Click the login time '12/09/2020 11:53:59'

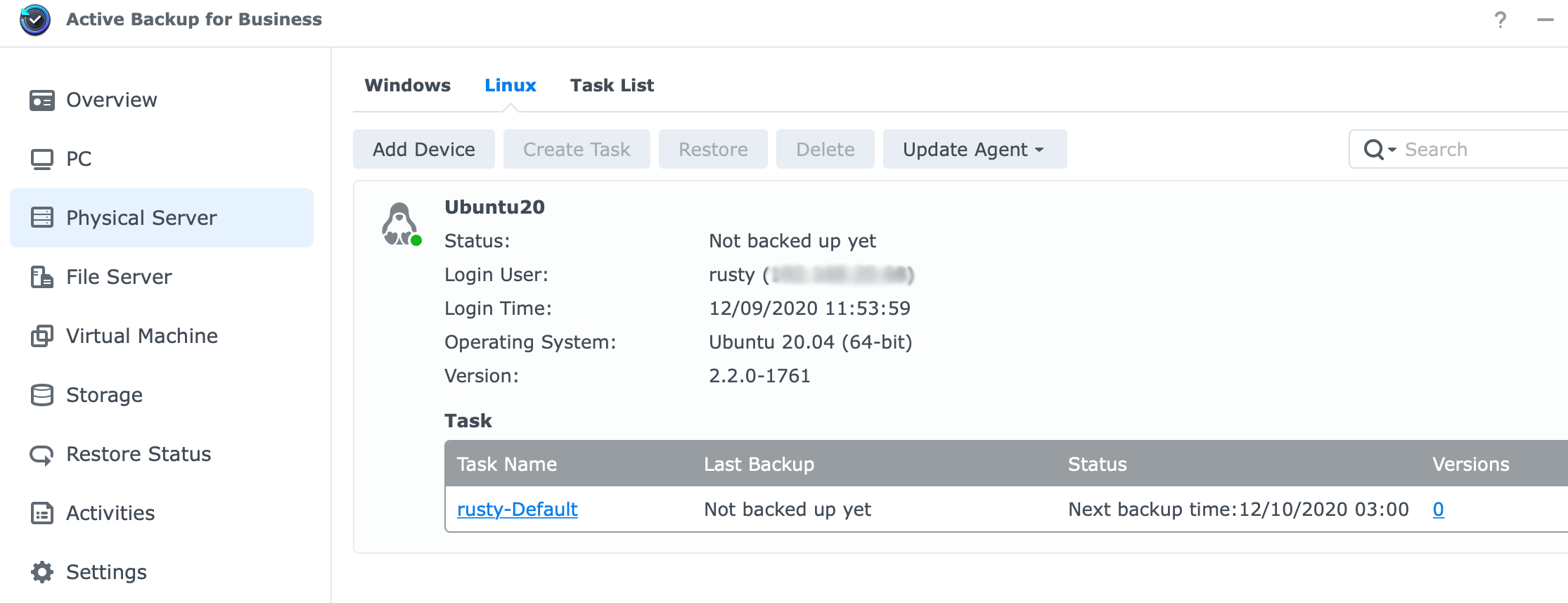(810, 308)
